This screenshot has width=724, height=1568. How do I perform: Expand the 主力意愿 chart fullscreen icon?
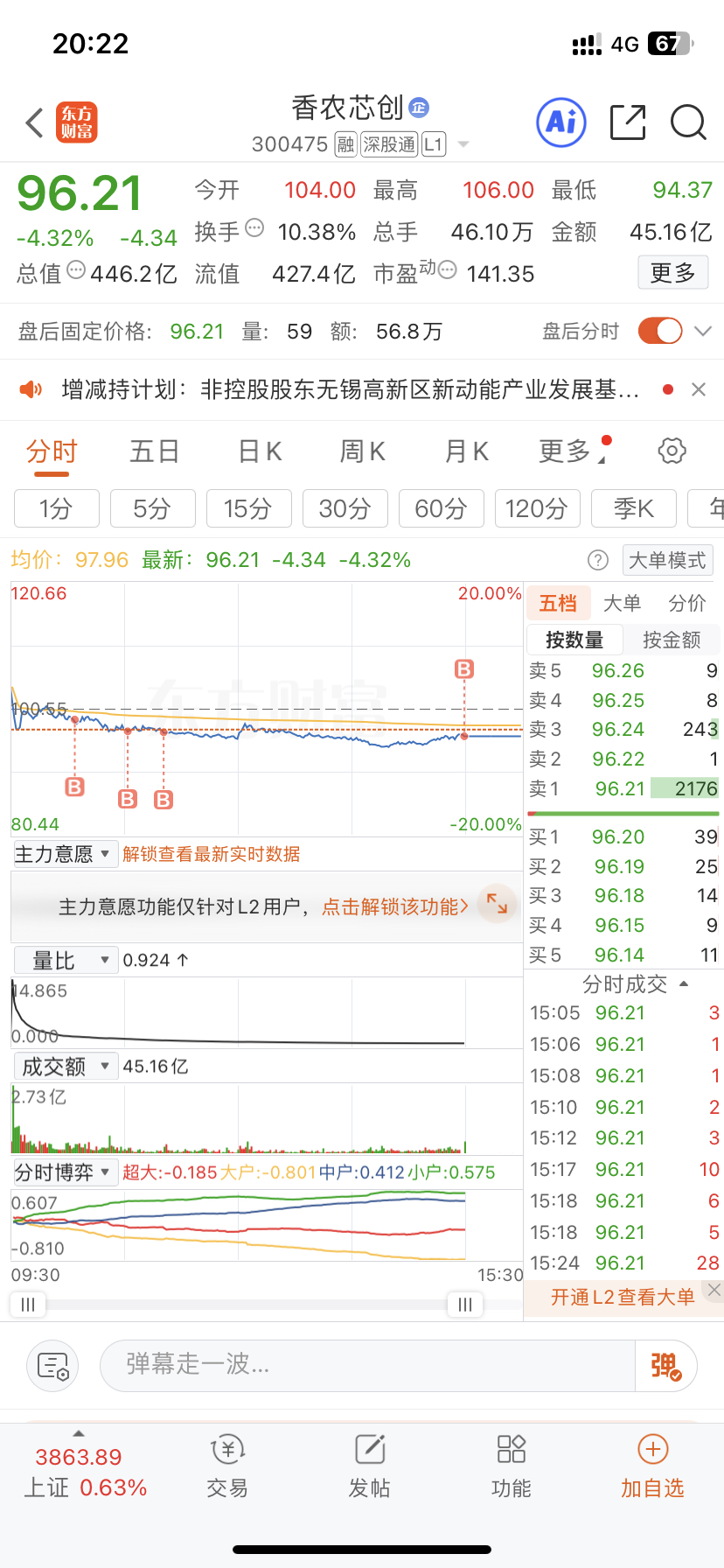(498, 904)
